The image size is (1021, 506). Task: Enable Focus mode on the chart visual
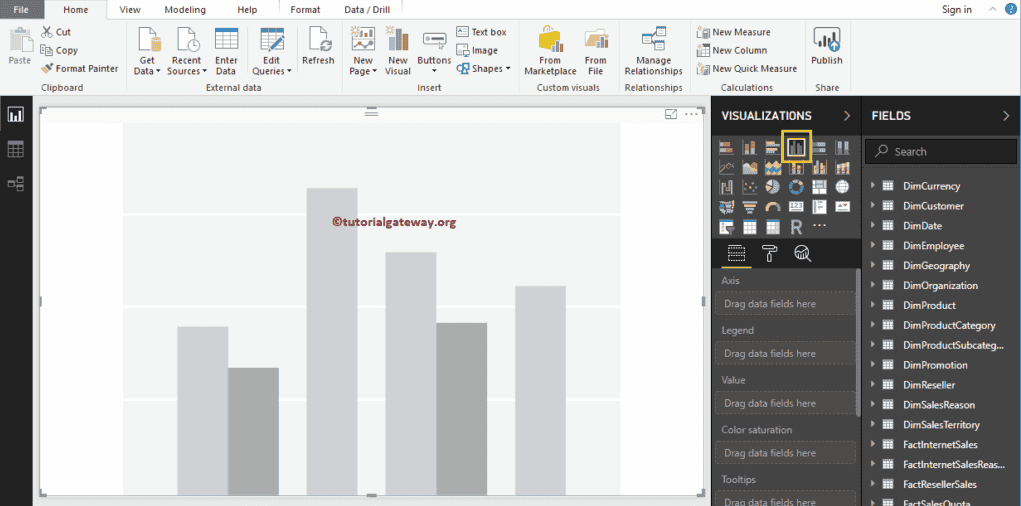coord(671,115)
